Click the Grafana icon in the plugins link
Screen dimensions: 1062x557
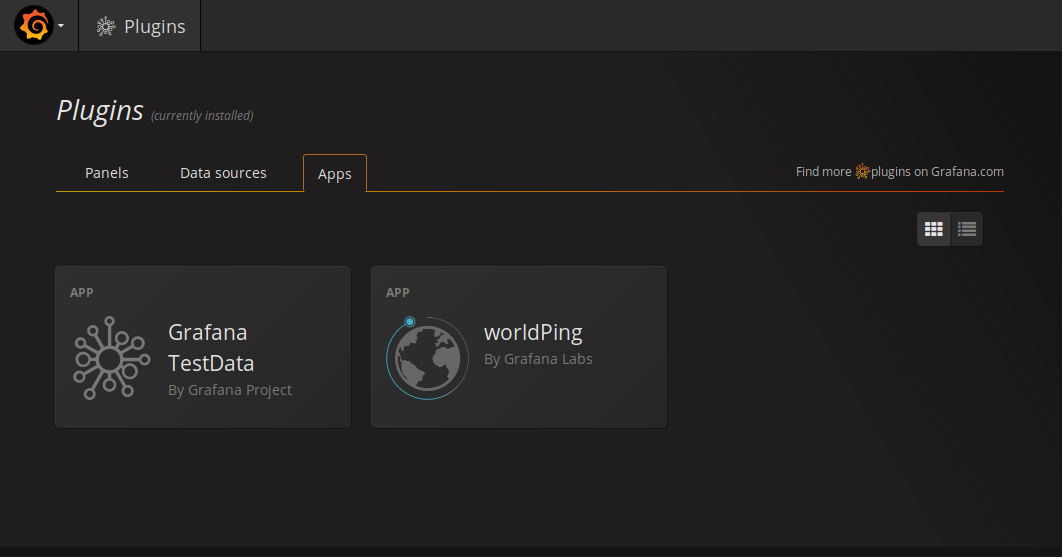[862, 171]
